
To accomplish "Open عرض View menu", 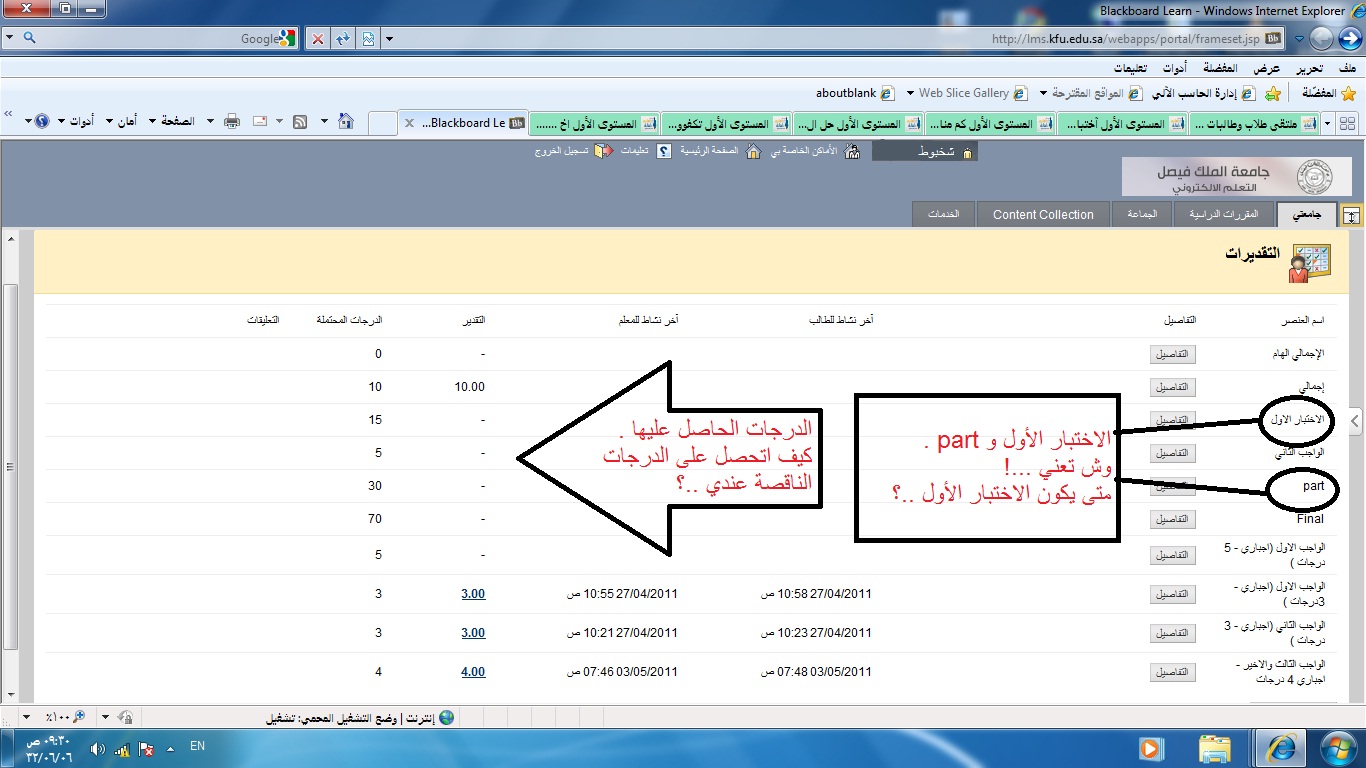I will click(1267, 68).
